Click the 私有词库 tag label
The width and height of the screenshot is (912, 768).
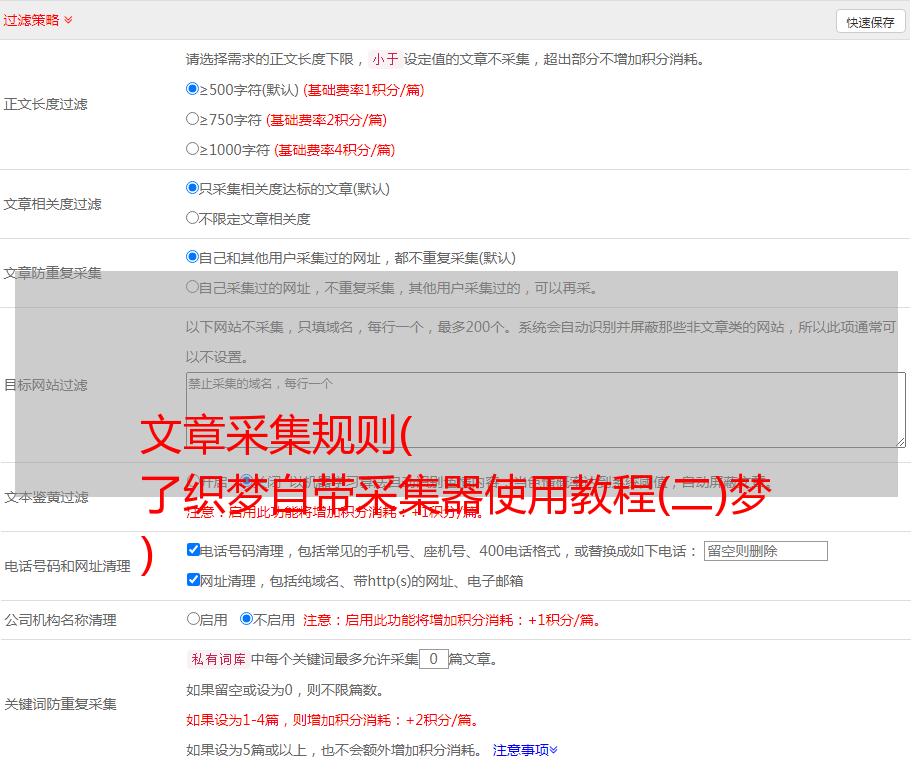pyautogui.click(x=216, y=659)
